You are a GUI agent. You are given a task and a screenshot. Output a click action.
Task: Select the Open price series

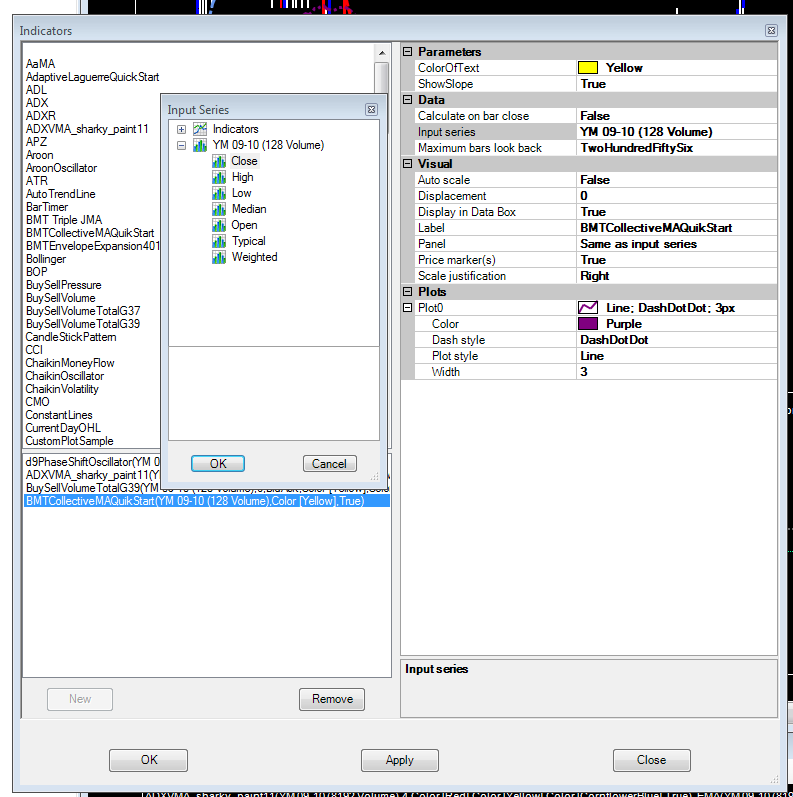(244, 225)
